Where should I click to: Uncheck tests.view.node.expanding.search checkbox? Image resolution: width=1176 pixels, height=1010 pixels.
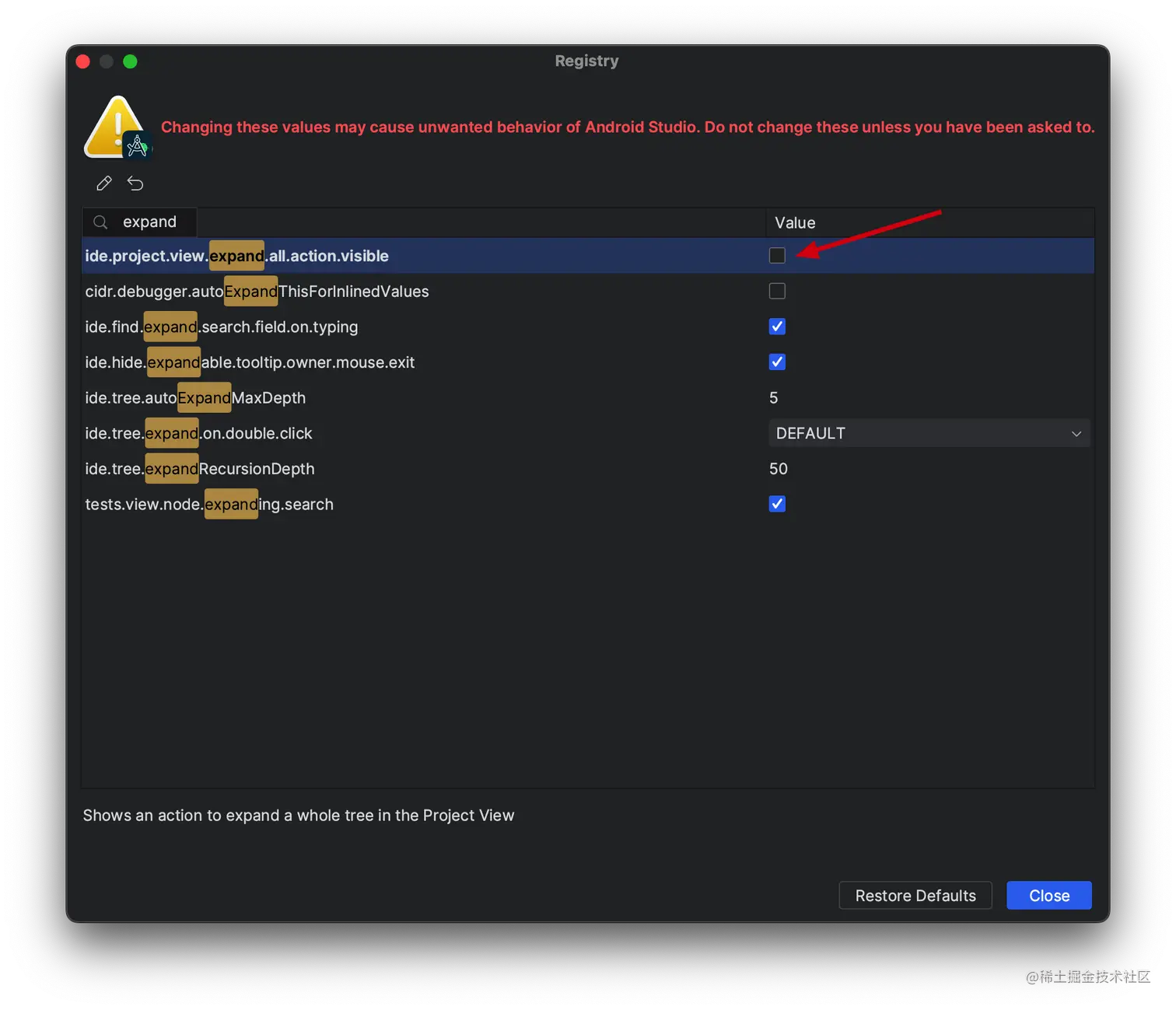[777, 504]
